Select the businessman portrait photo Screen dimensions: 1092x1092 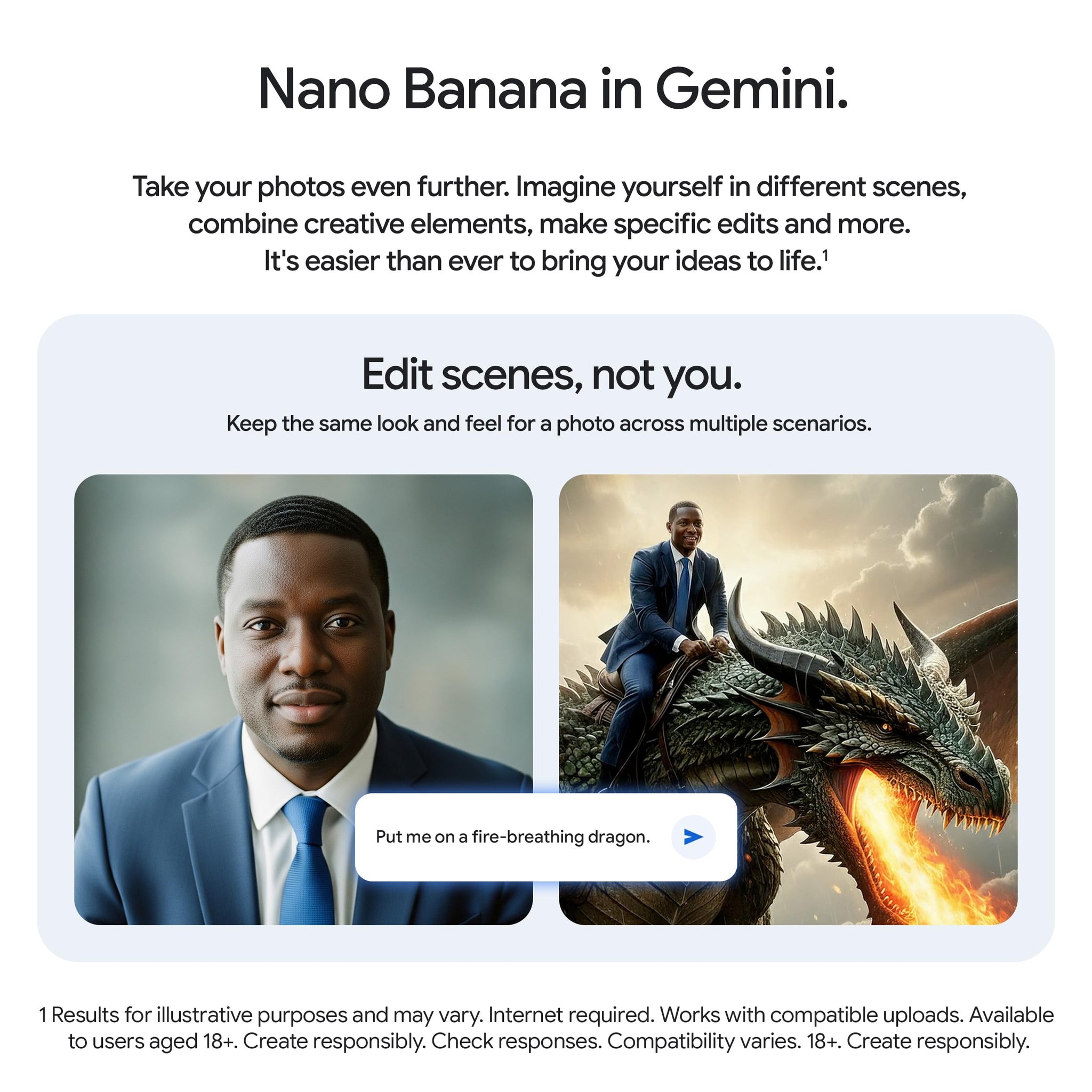click(303, 699)
